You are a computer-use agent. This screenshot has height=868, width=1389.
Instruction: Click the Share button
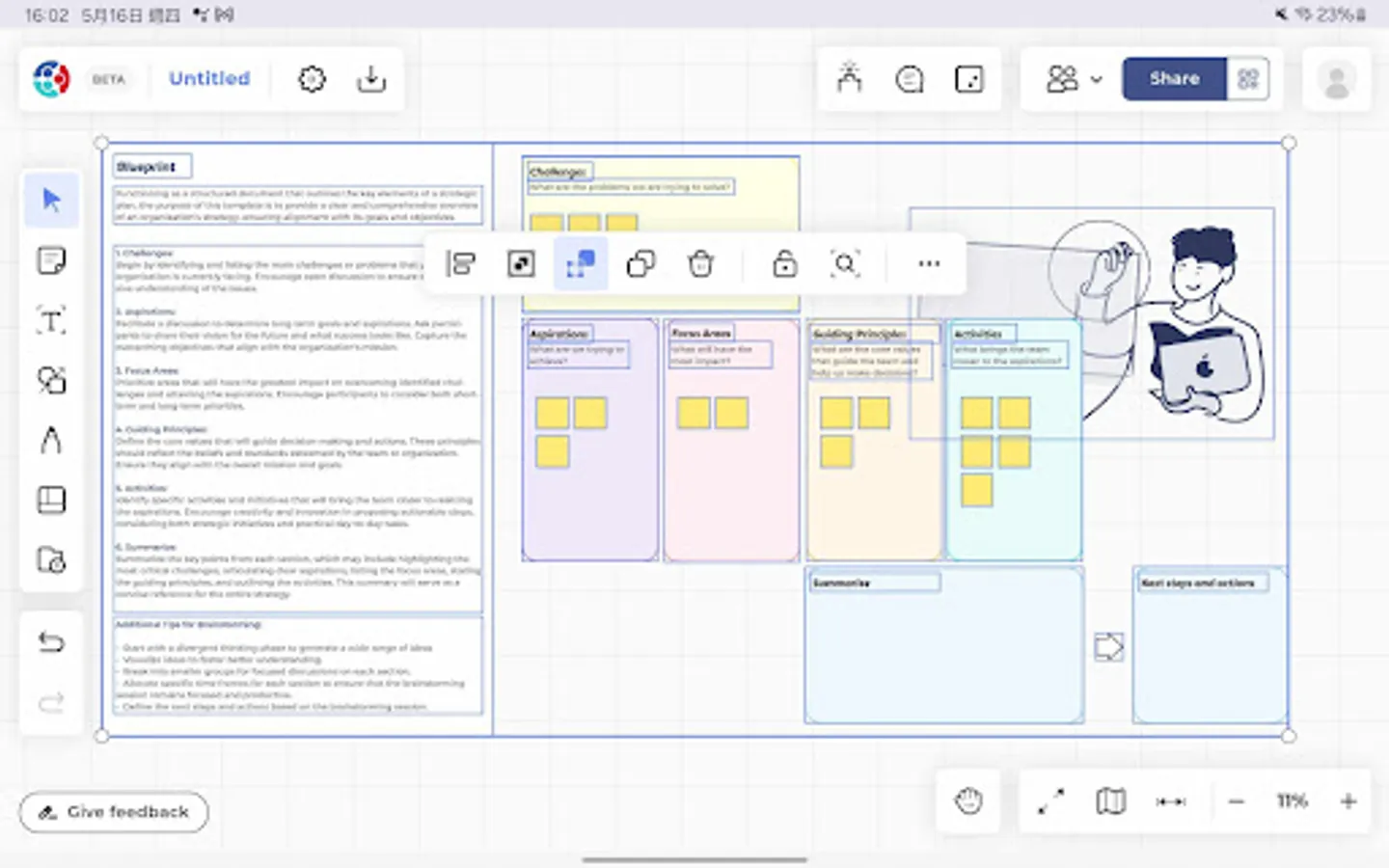[x=1174, y=79]
